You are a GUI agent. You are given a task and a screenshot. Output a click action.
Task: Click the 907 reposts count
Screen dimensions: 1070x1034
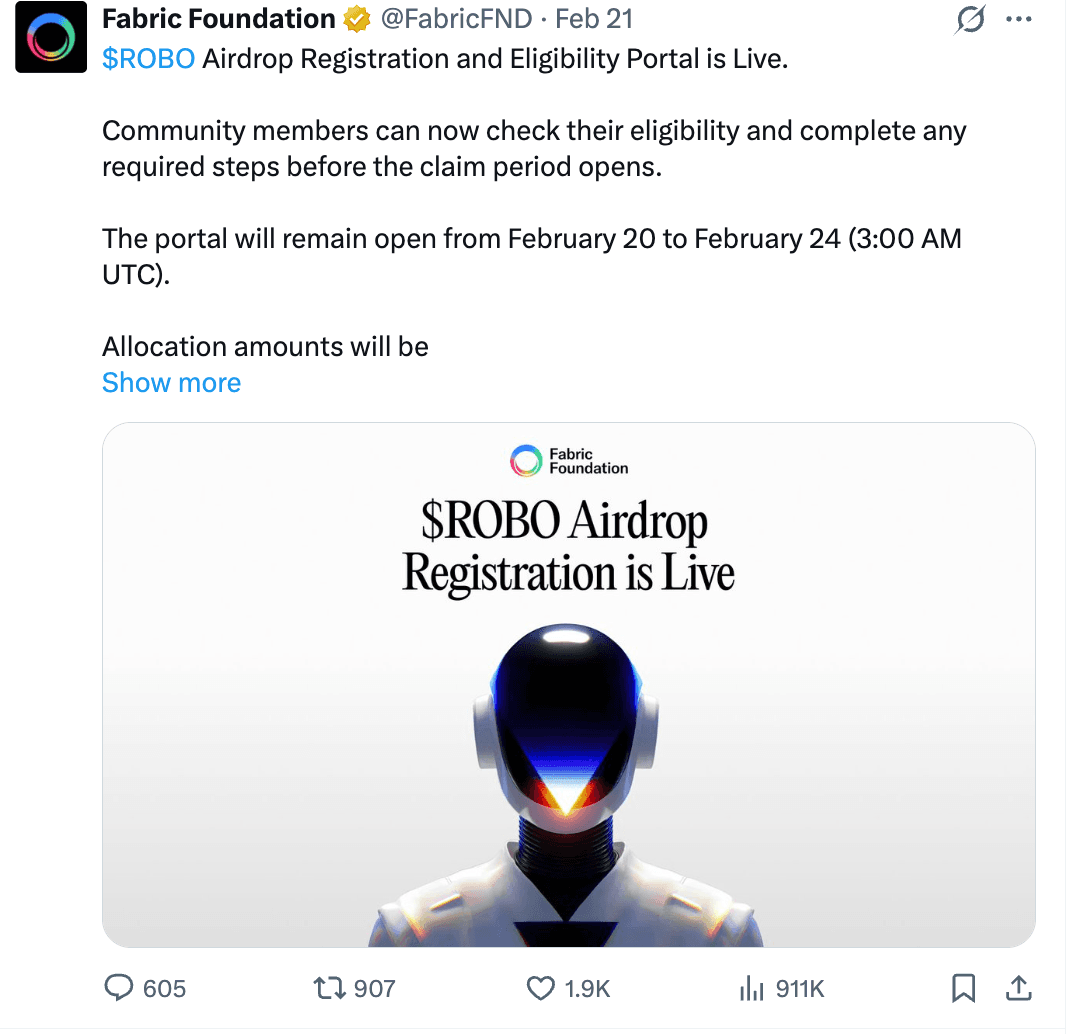tap(375, 989)
